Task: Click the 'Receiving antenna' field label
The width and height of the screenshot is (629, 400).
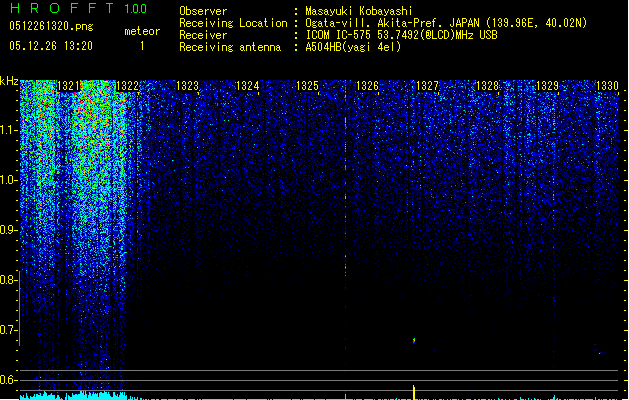Action: (230, 47)
